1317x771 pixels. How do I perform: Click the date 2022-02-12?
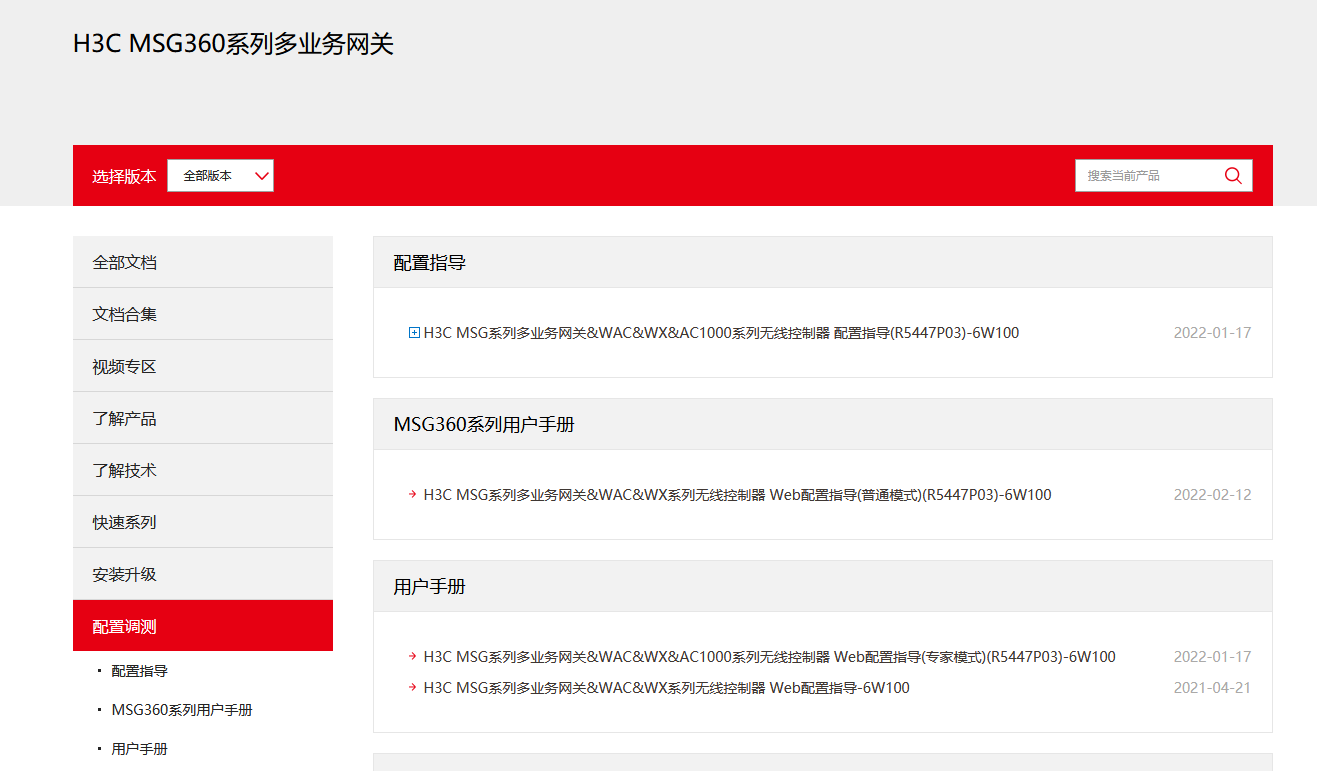pyautogui.click(x=1212, y=495)
